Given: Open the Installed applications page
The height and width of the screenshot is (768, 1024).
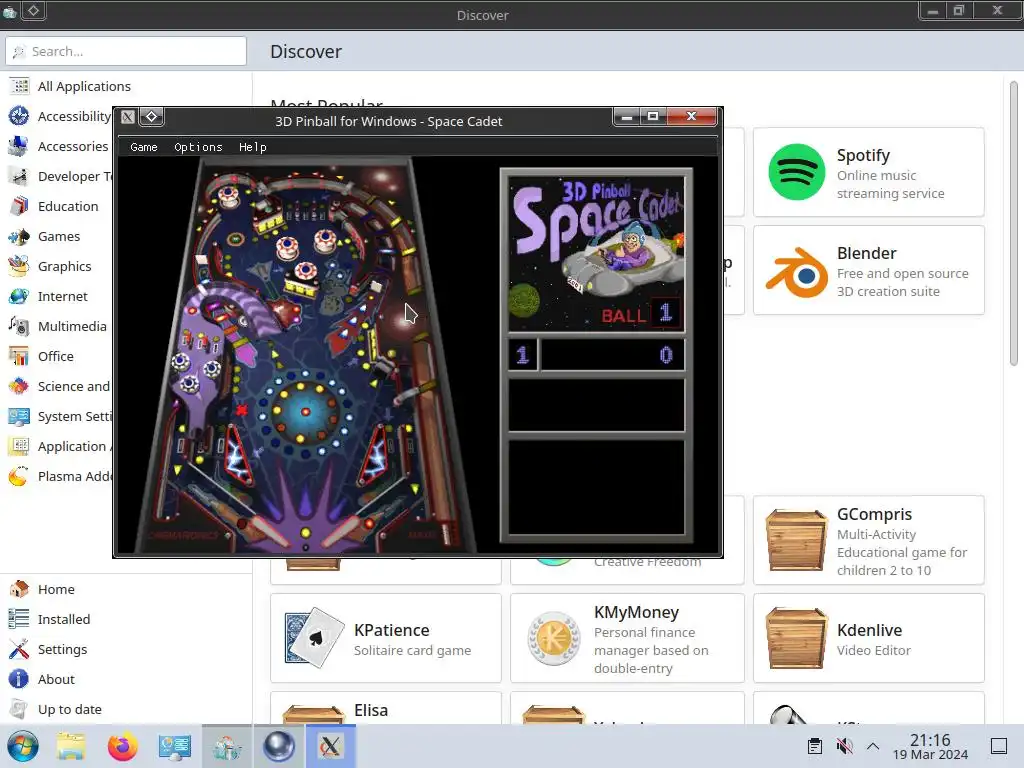Looking at the screenshot, I should 125,619.
